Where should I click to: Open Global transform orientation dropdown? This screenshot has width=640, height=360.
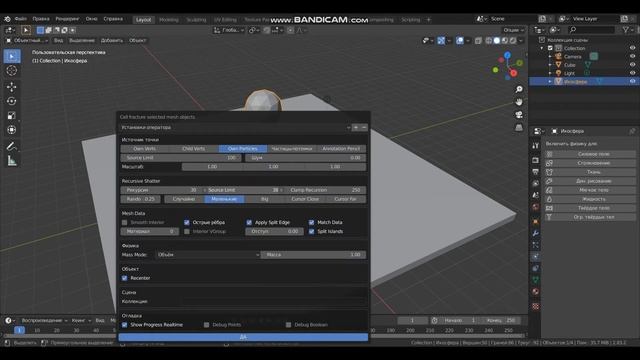(x=229, y=30)
